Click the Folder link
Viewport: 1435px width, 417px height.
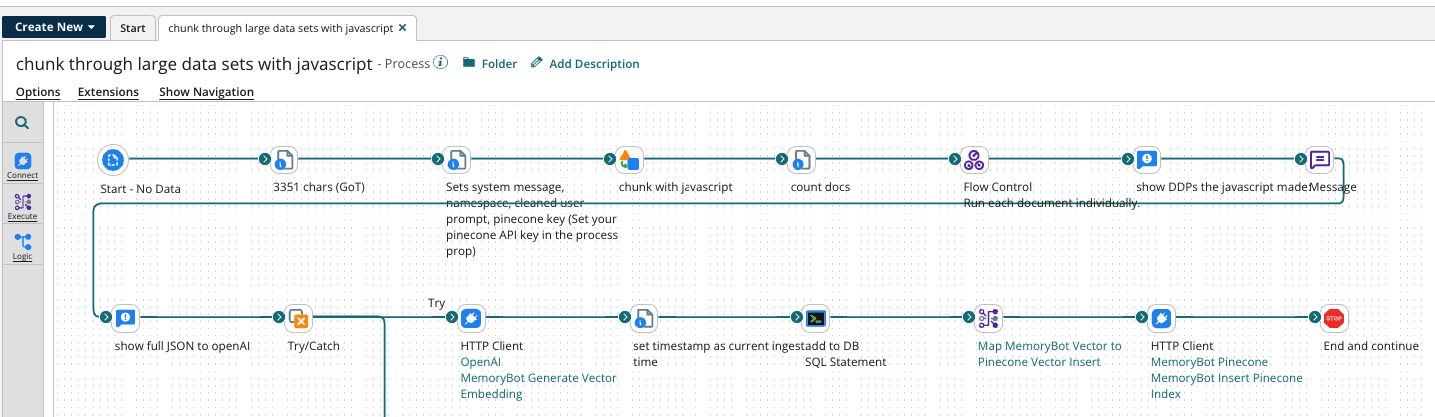point(489,64)
